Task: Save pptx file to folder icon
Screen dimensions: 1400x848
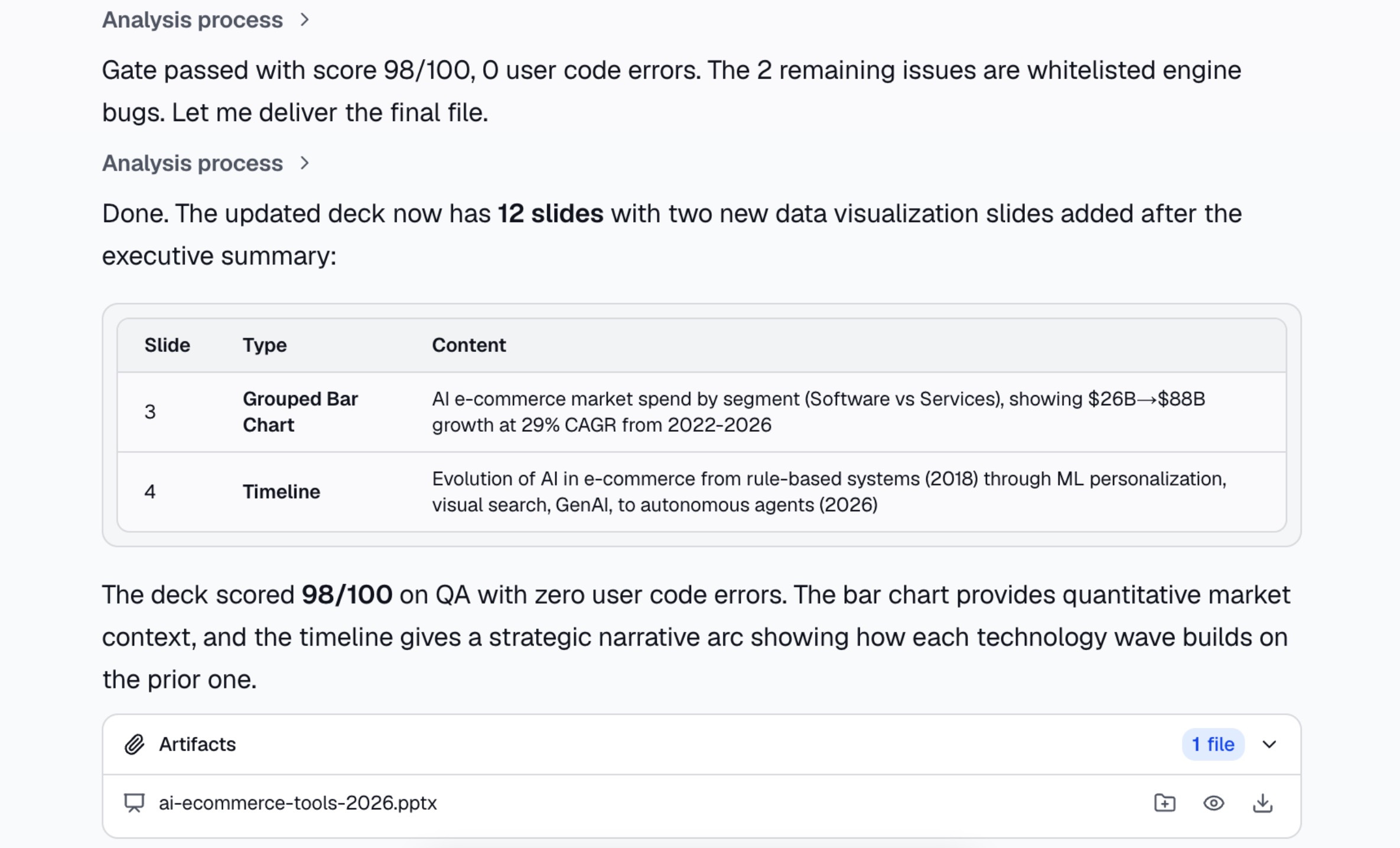Action: tap(1165, 803)
